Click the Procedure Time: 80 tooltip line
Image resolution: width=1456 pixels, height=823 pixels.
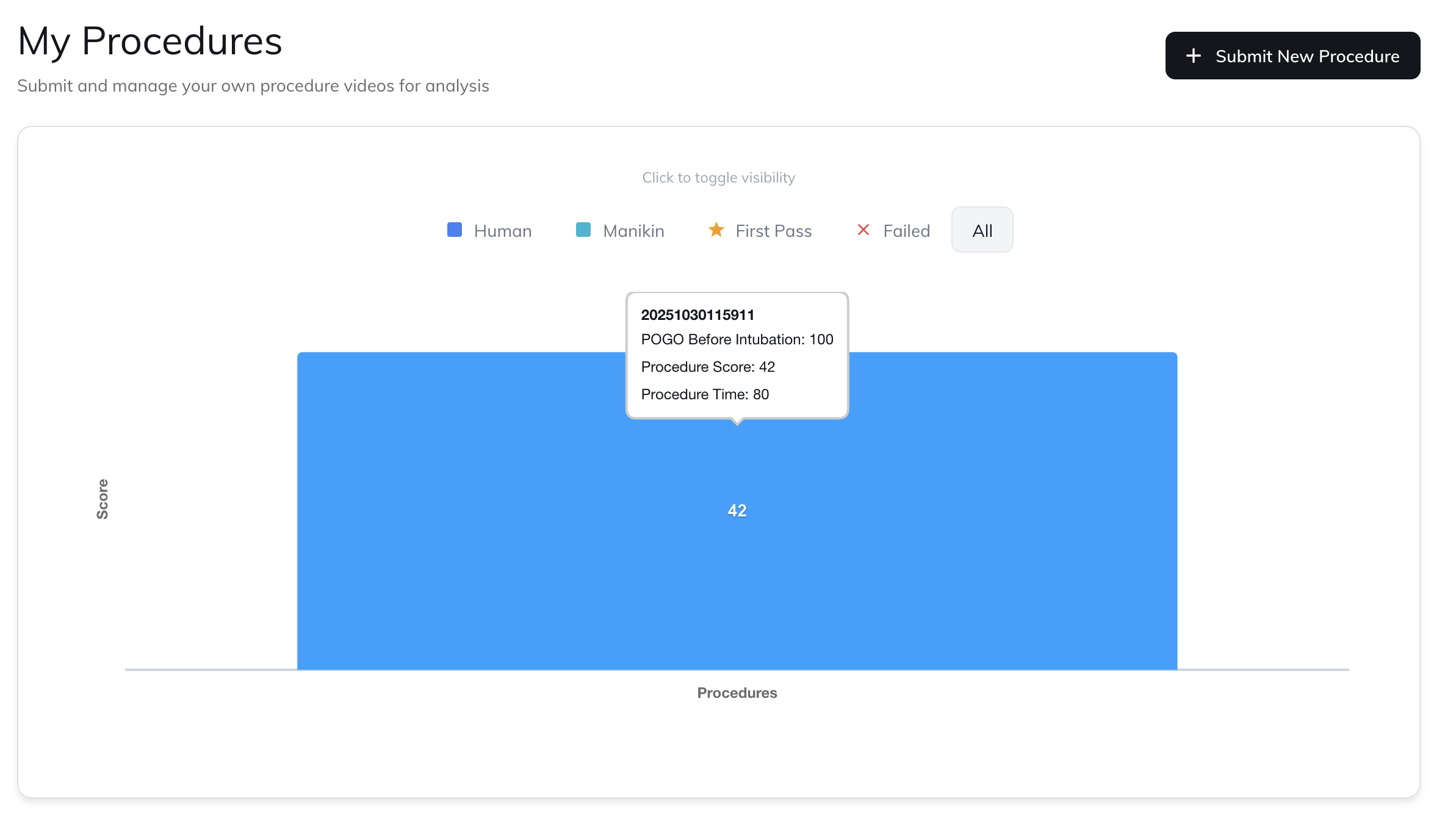[704, 394]
